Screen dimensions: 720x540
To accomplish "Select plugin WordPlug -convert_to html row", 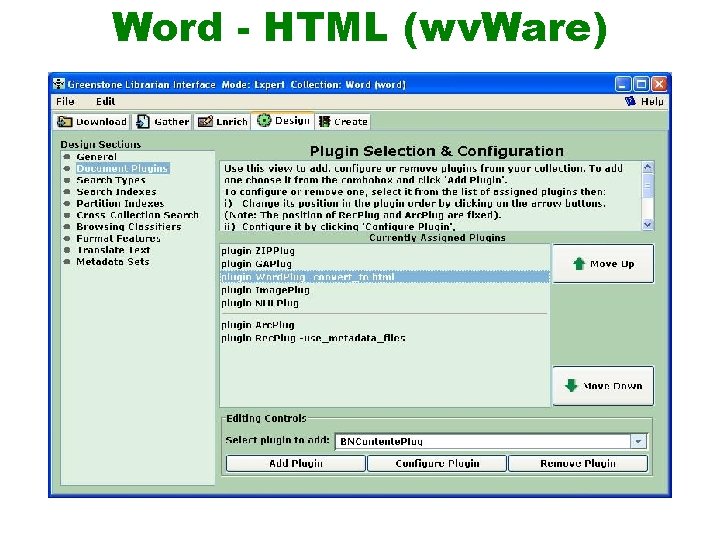I will [x=385, y=277].
